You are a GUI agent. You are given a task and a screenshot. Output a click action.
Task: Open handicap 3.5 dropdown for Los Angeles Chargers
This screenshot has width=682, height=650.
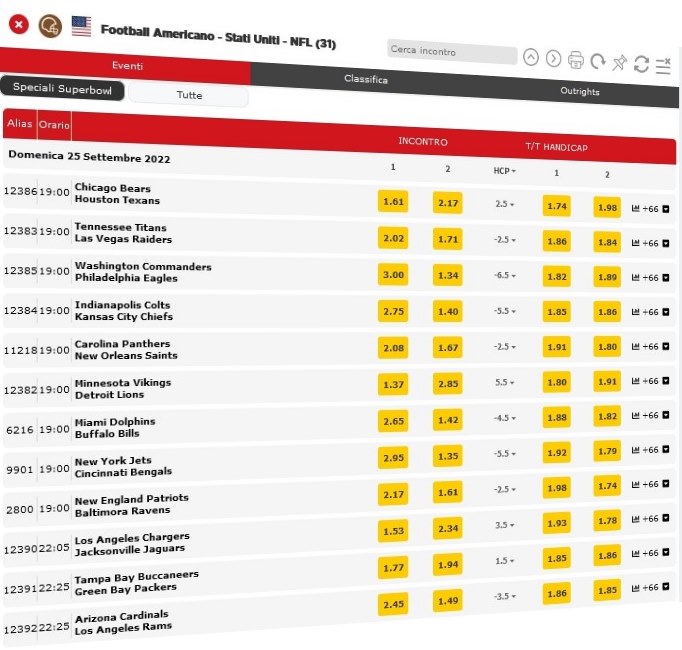pyautogui.click(x=505, y=525)
